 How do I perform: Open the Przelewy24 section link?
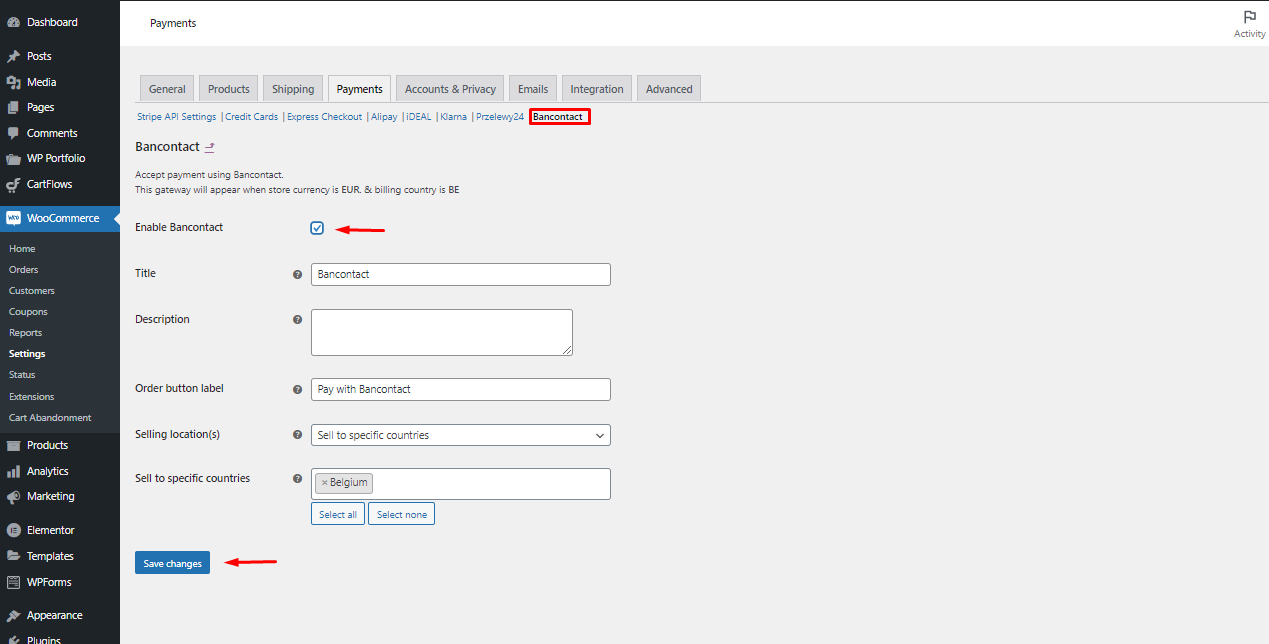[500, 117]
